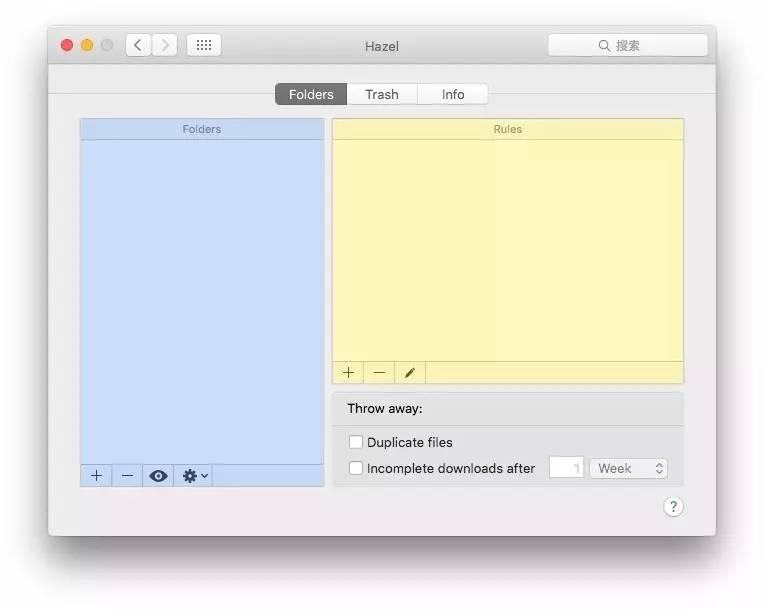Enable Incomplete downloads after checkbox
The image size is (764, 610).
click(x=355, y=468)
